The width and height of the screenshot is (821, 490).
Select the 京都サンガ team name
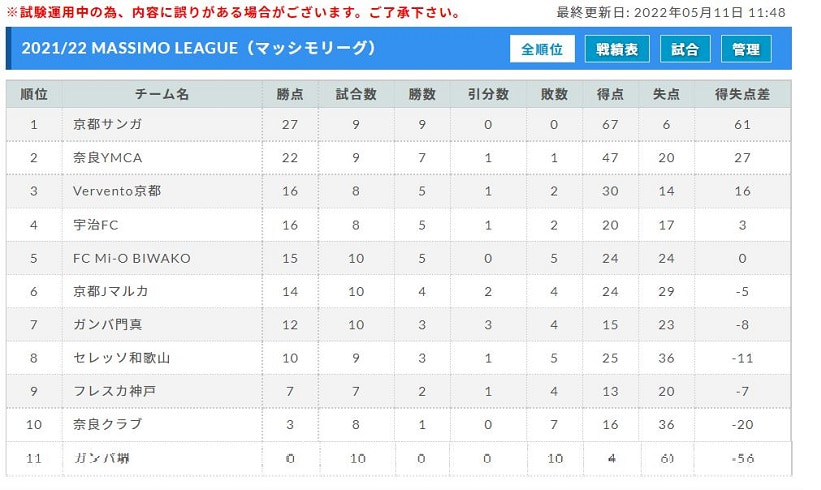point(107,124)
